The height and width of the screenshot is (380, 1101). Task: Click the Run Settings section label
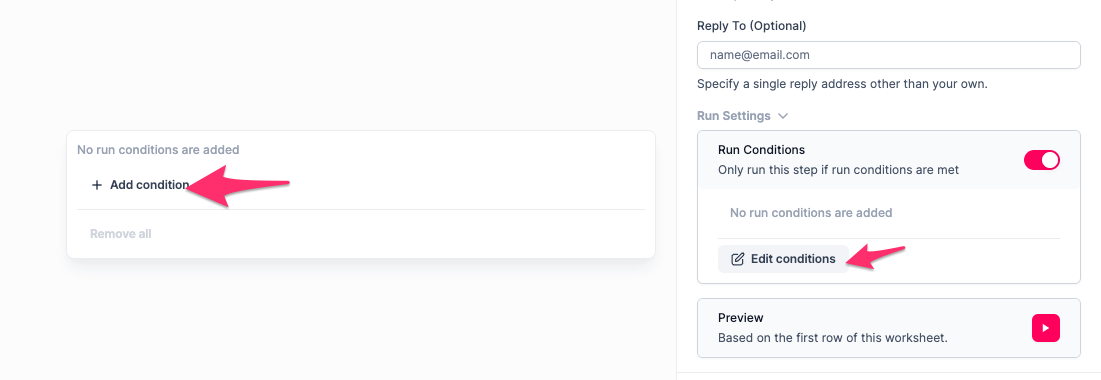click(734, 116)
